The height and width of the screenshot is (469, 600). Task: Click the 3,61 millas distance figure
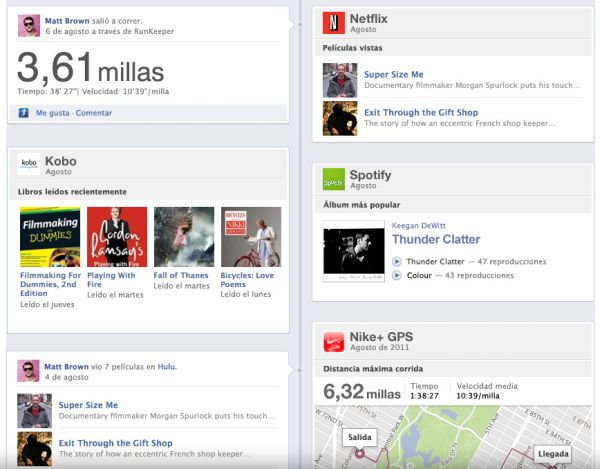pos(91,69)
